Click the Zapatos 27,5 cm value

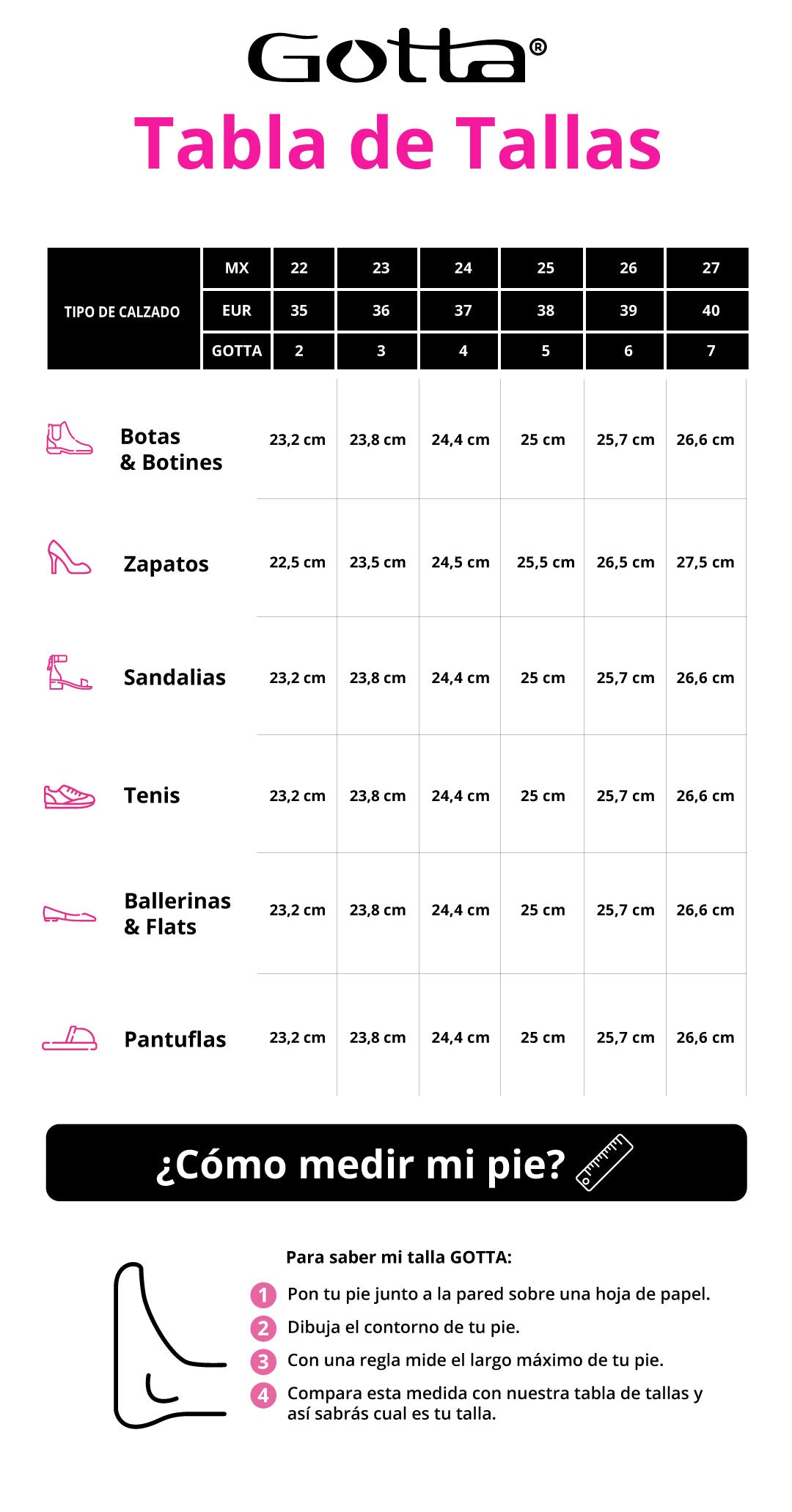pyautogui.click(x=705, y=562)
